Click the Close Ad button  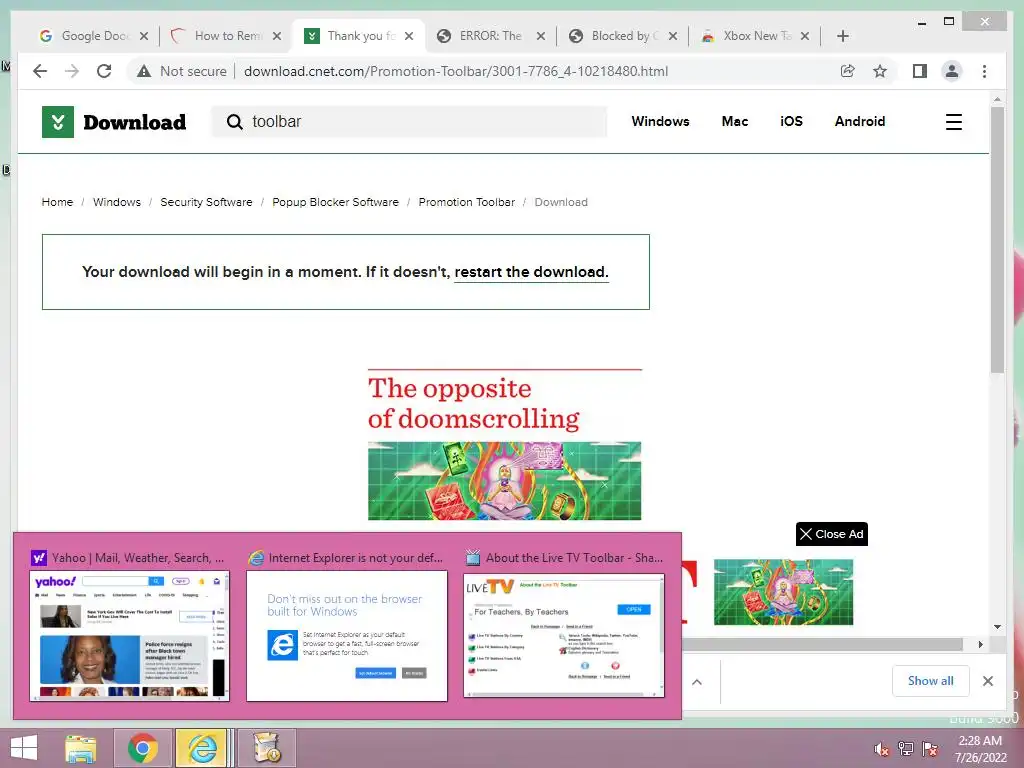pos(831,534)
